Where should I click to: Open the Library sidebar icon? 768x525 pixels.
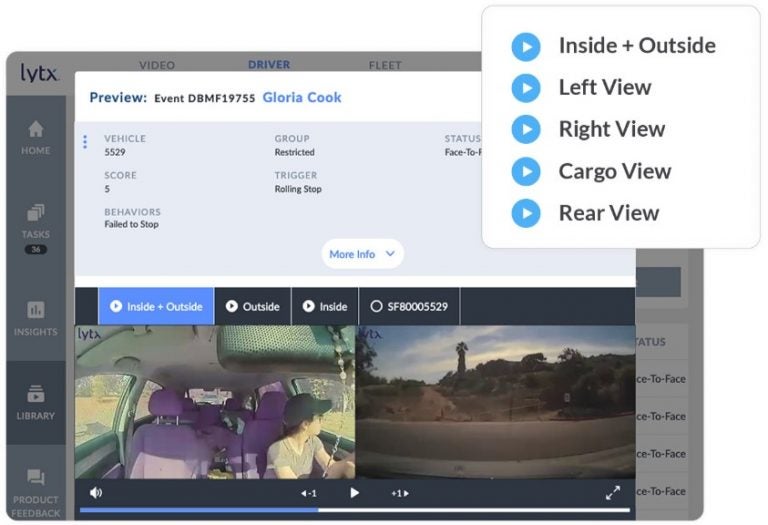tap(36, 394)
